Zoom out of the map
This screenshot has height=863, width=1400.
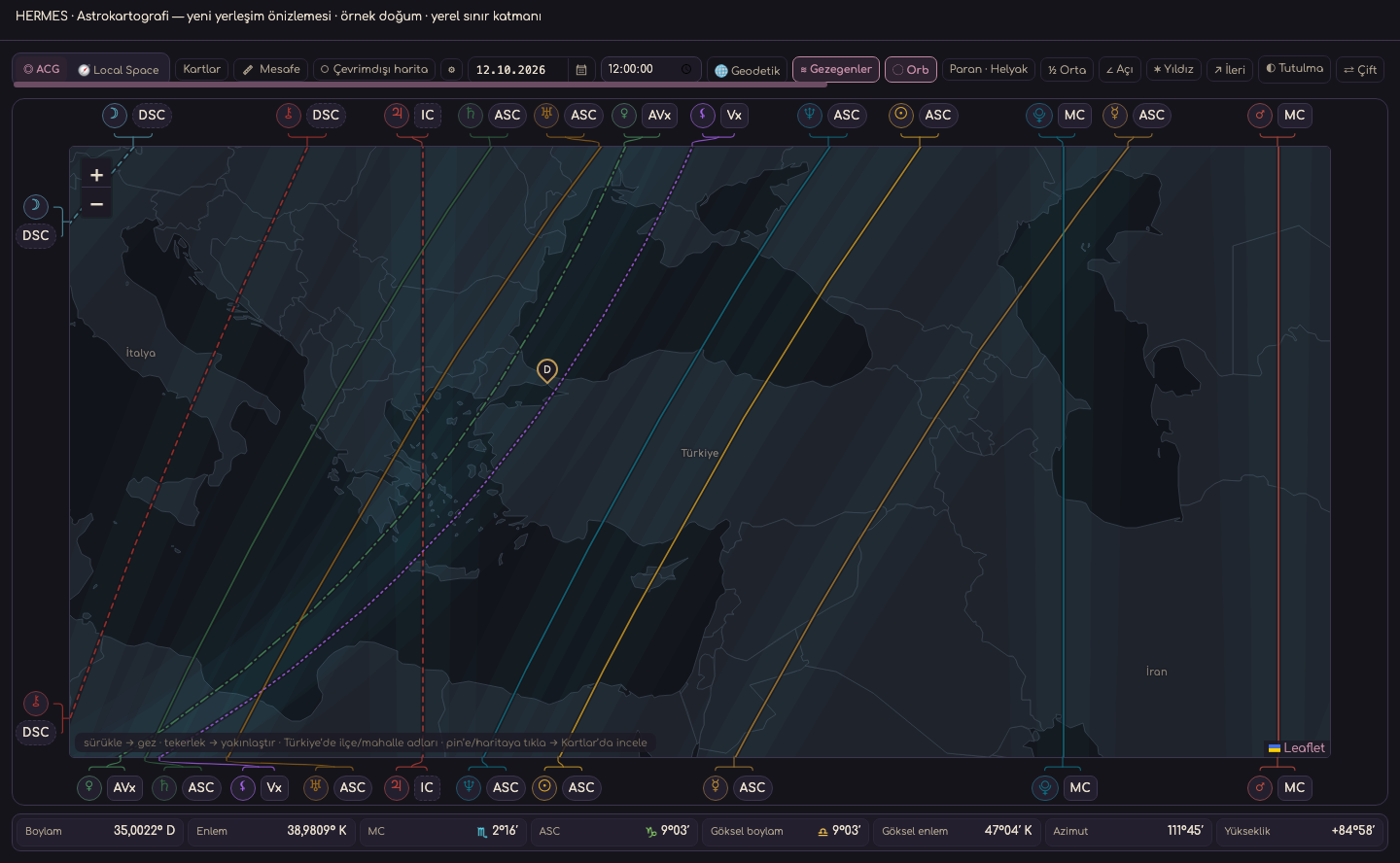(96, 204)
